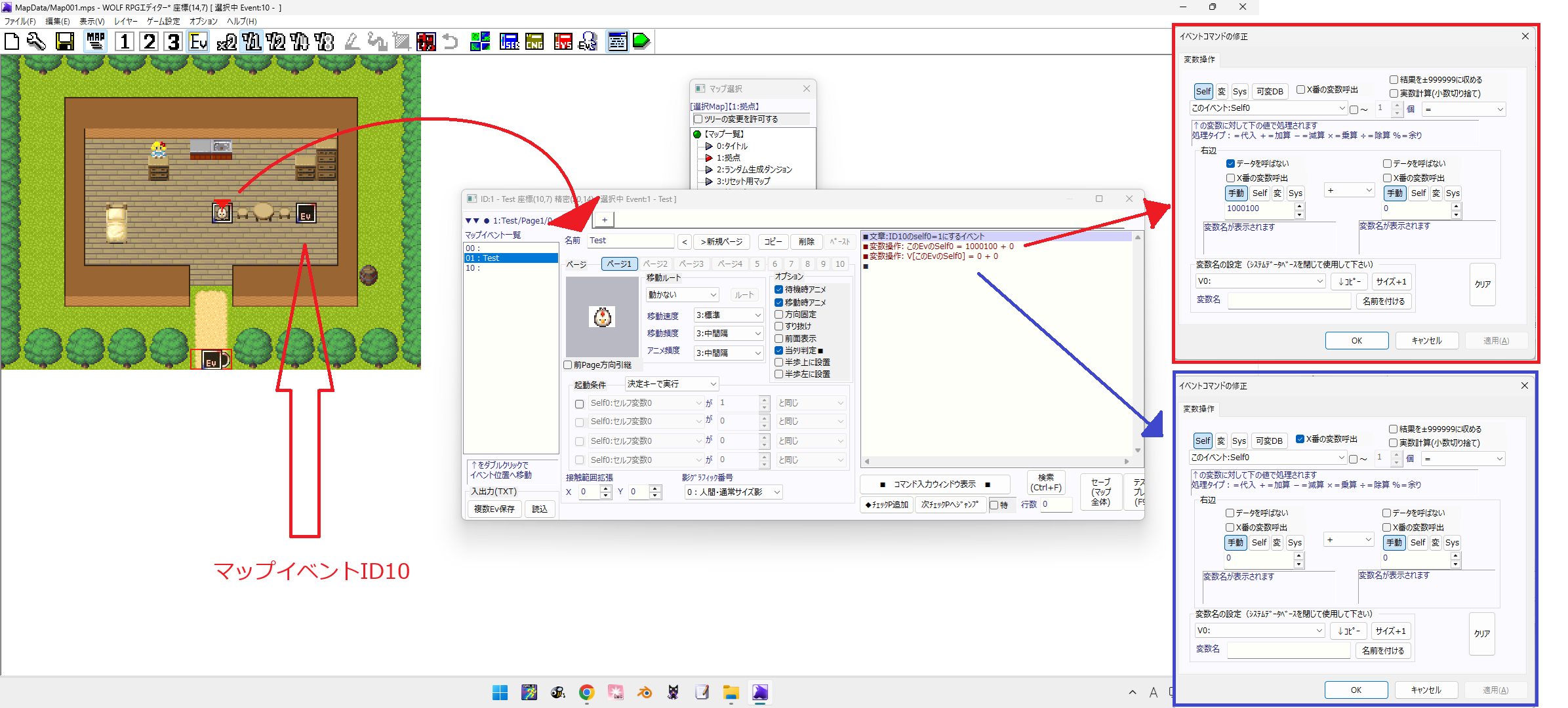Set map zoom to 1/1 scale
This screenshot has height=708, width=1568.
(251, 42)
